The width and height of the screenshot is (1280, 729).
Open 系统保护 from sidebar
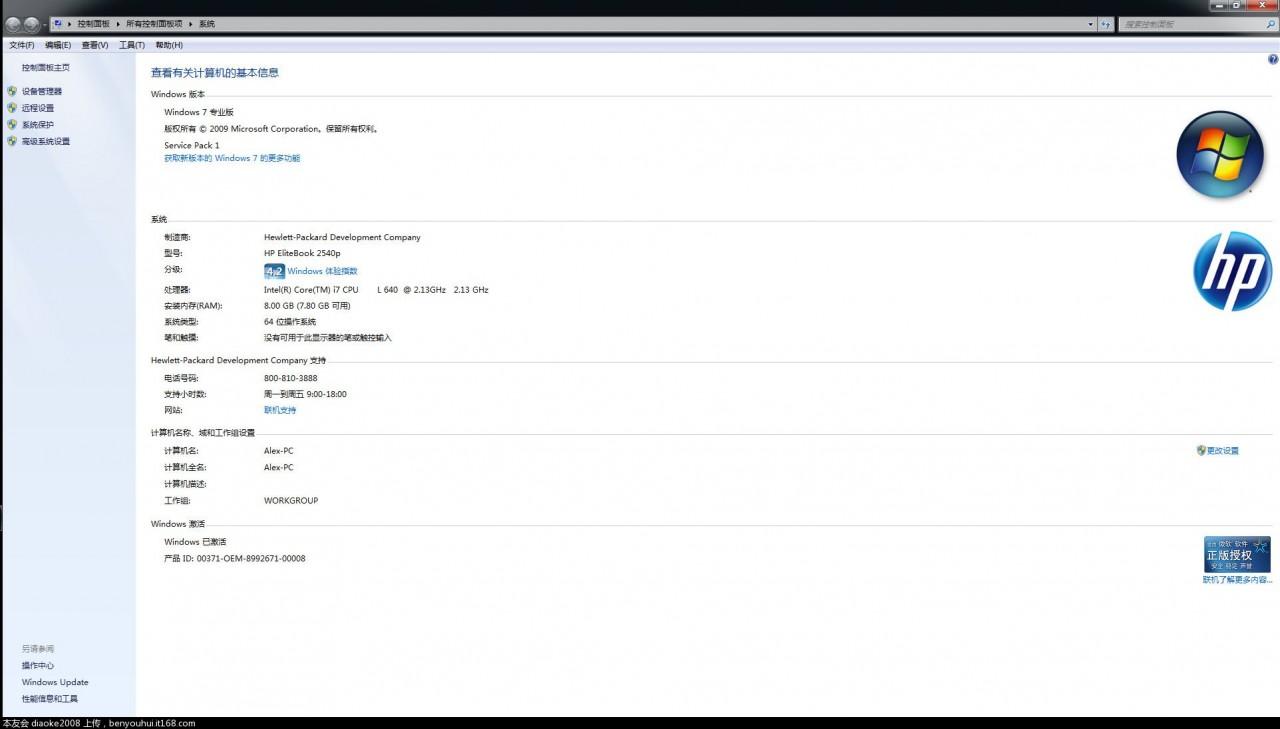38,125
